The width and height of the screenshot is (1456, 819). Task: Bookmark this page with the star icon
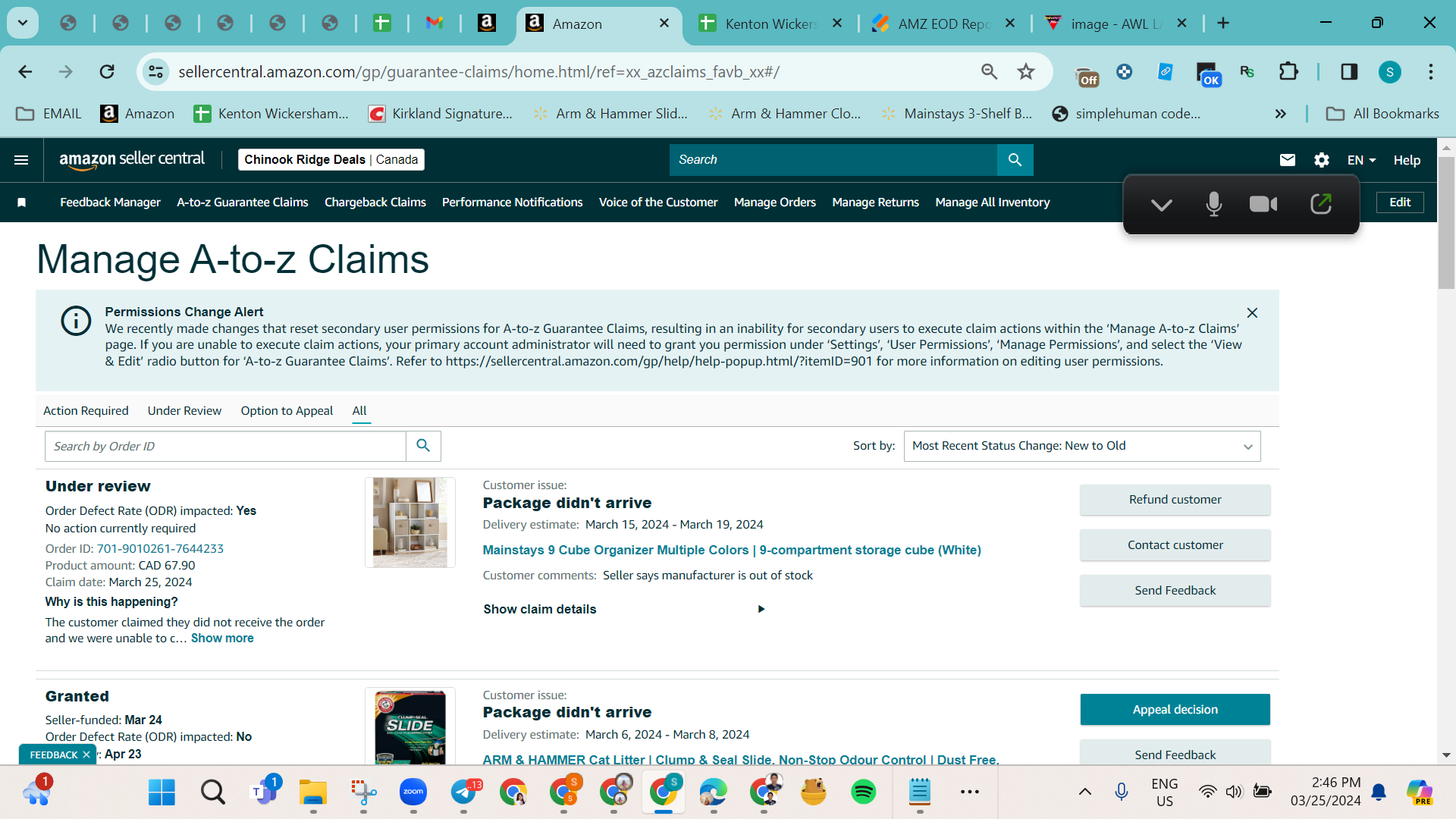coord(1026,72)
